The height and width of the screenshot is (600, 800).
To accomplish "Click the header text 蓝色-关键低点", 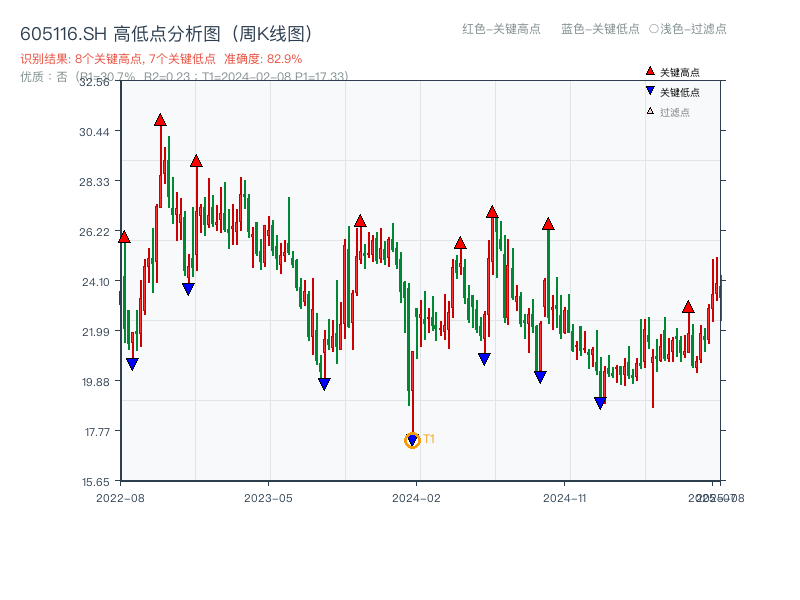I will 600,29.
